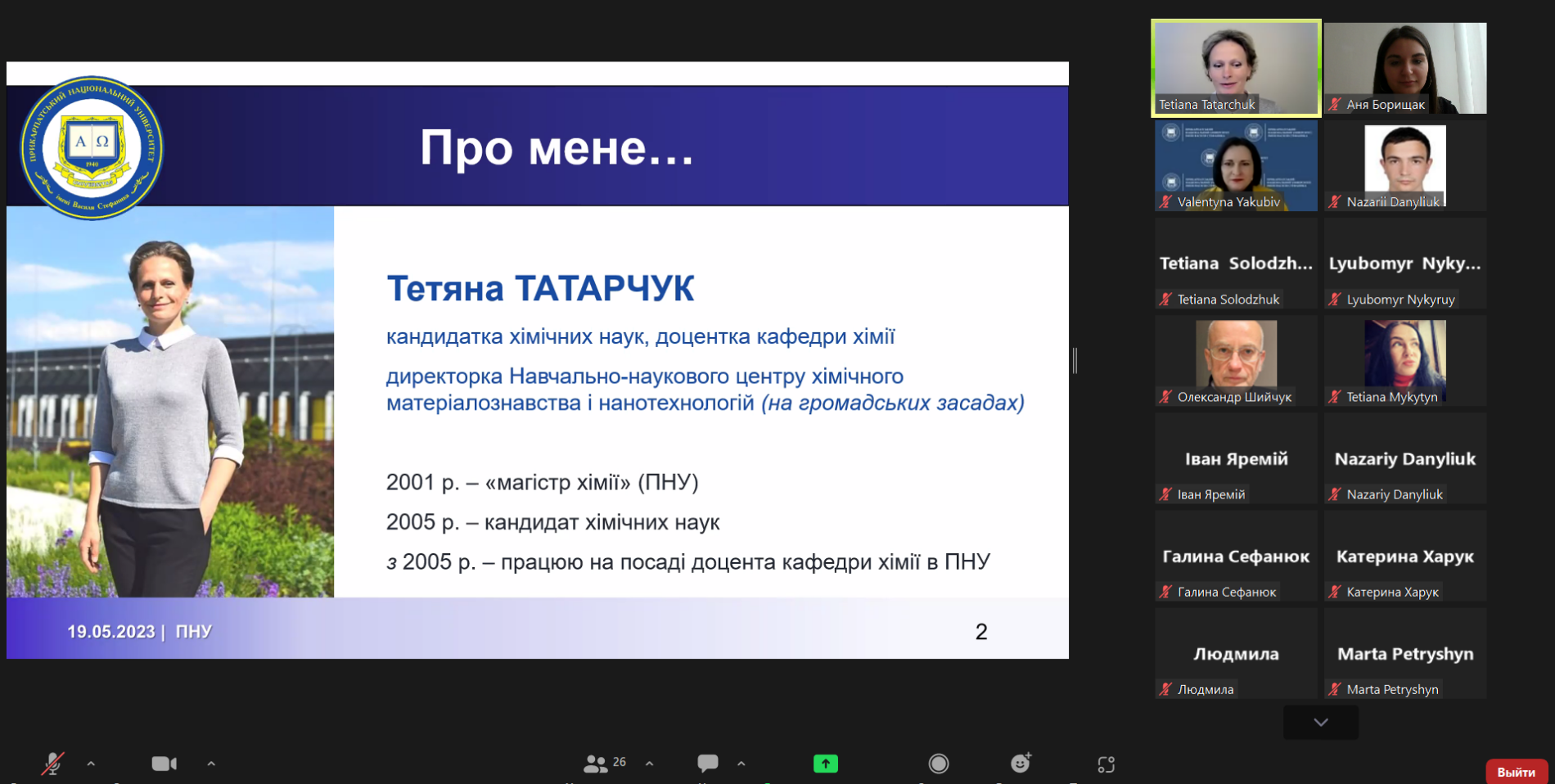1555x784 pixels.
Task: Unmute the microphone
Action: pos(53,763)
